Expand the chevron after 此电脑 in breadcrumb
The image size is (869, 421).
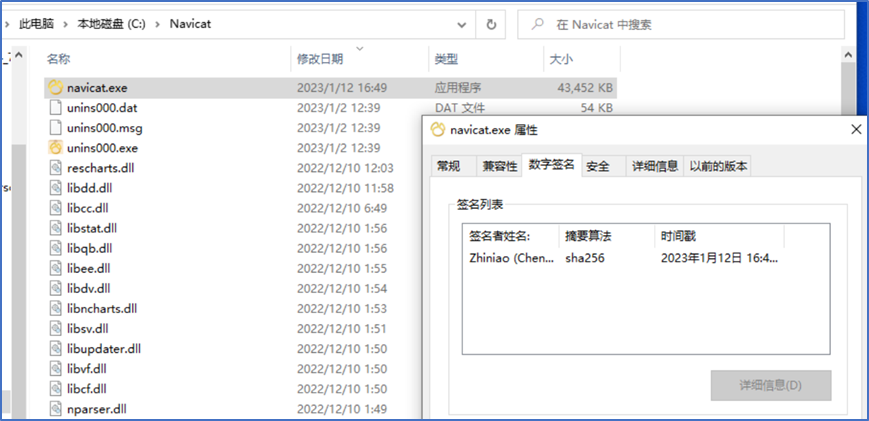point(65,24)
